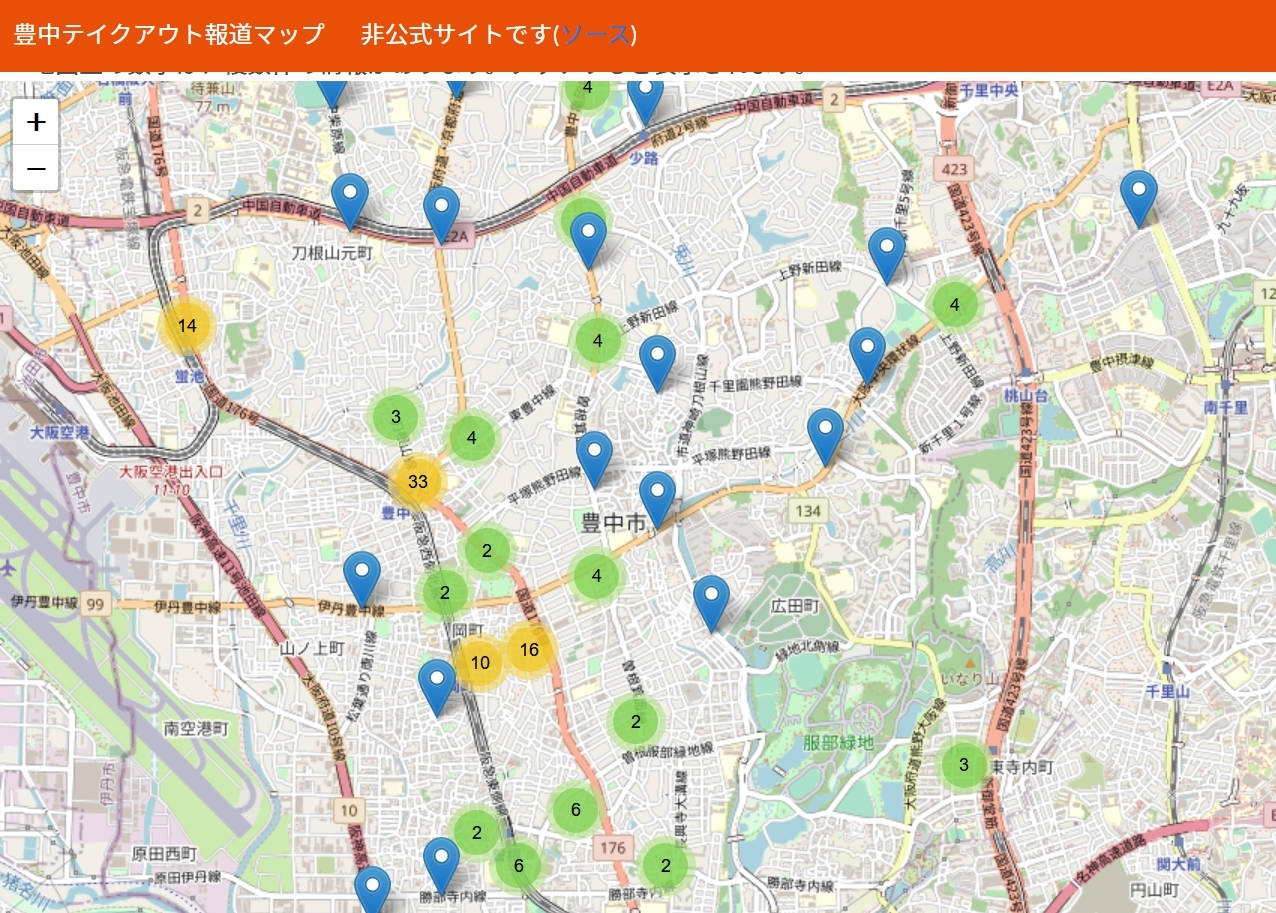Click green cluster 2 near 曽根服部緑地線
Viewport: 1276px width, 913px height.
pyautogui.click(x=635, y=720)
